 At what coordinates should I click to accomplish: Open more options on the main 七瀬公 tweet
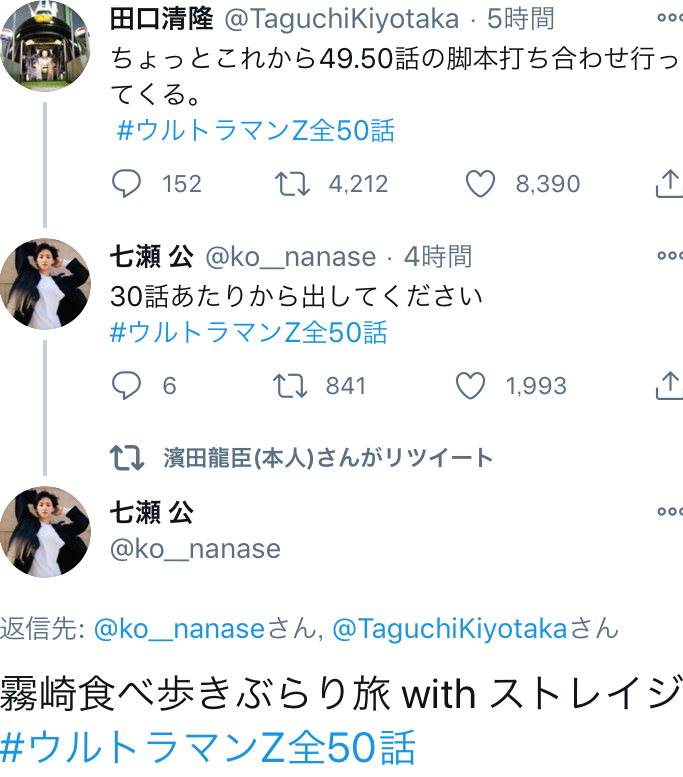668,512
